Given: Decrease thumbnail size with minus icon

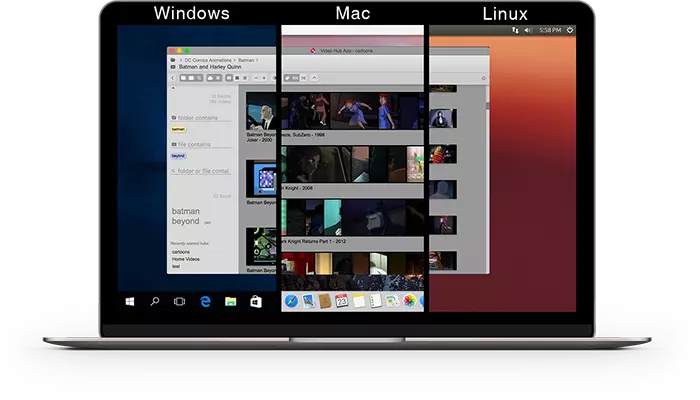Looking at the screenshot, I should 256,78.
